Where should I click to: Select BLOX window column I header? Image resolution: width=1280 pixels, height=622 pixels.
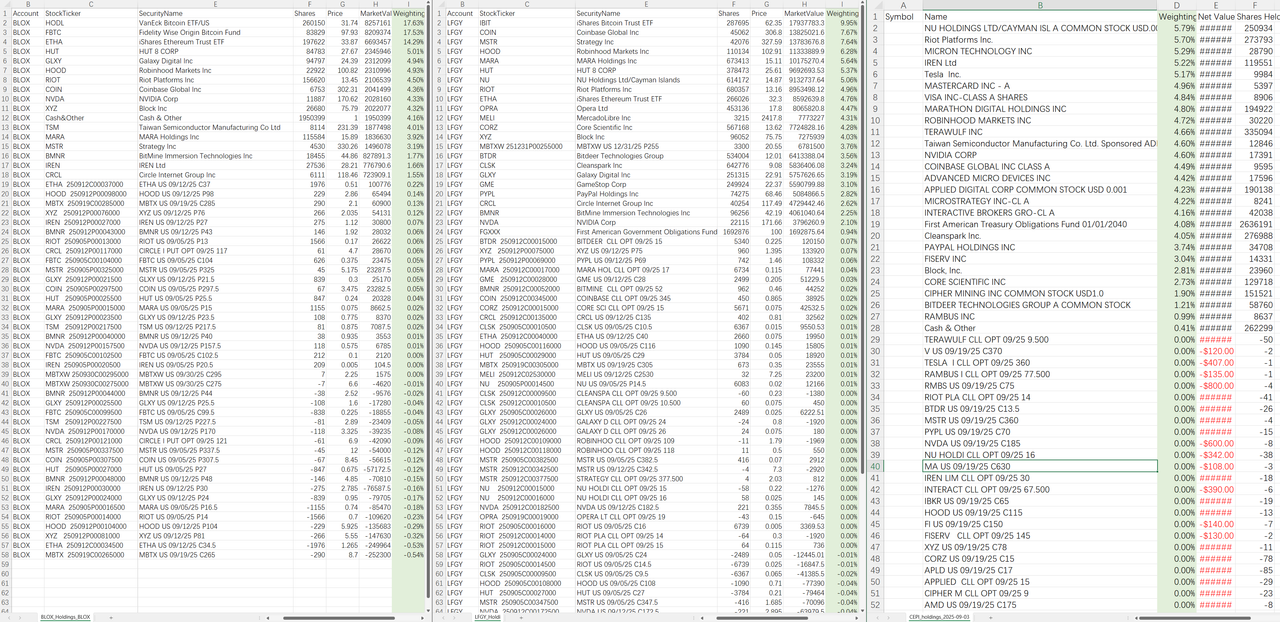411,4
